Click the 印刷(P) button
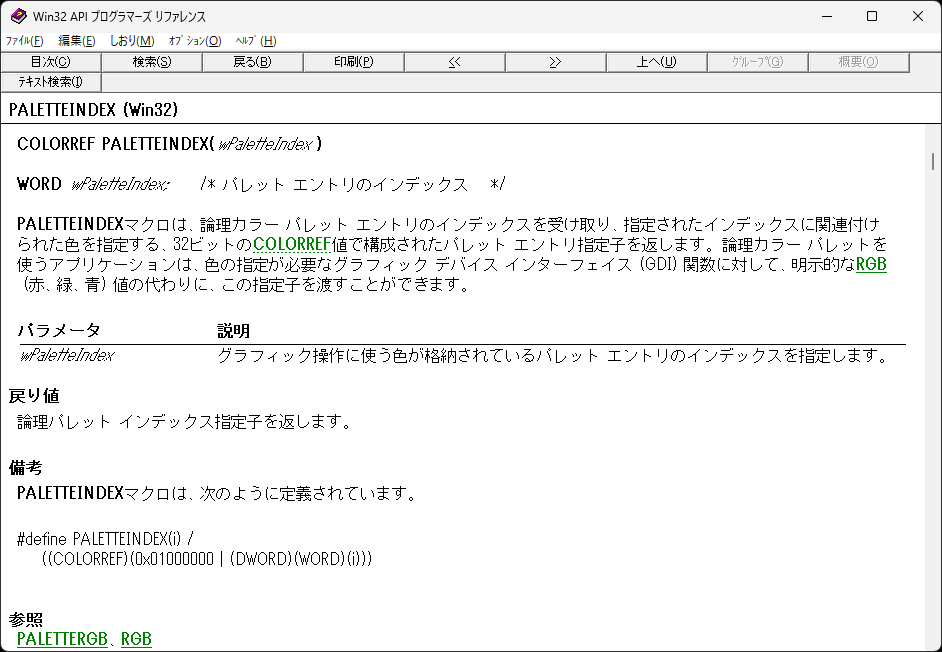This screenshot has width=942, height=652. (353, 62)
